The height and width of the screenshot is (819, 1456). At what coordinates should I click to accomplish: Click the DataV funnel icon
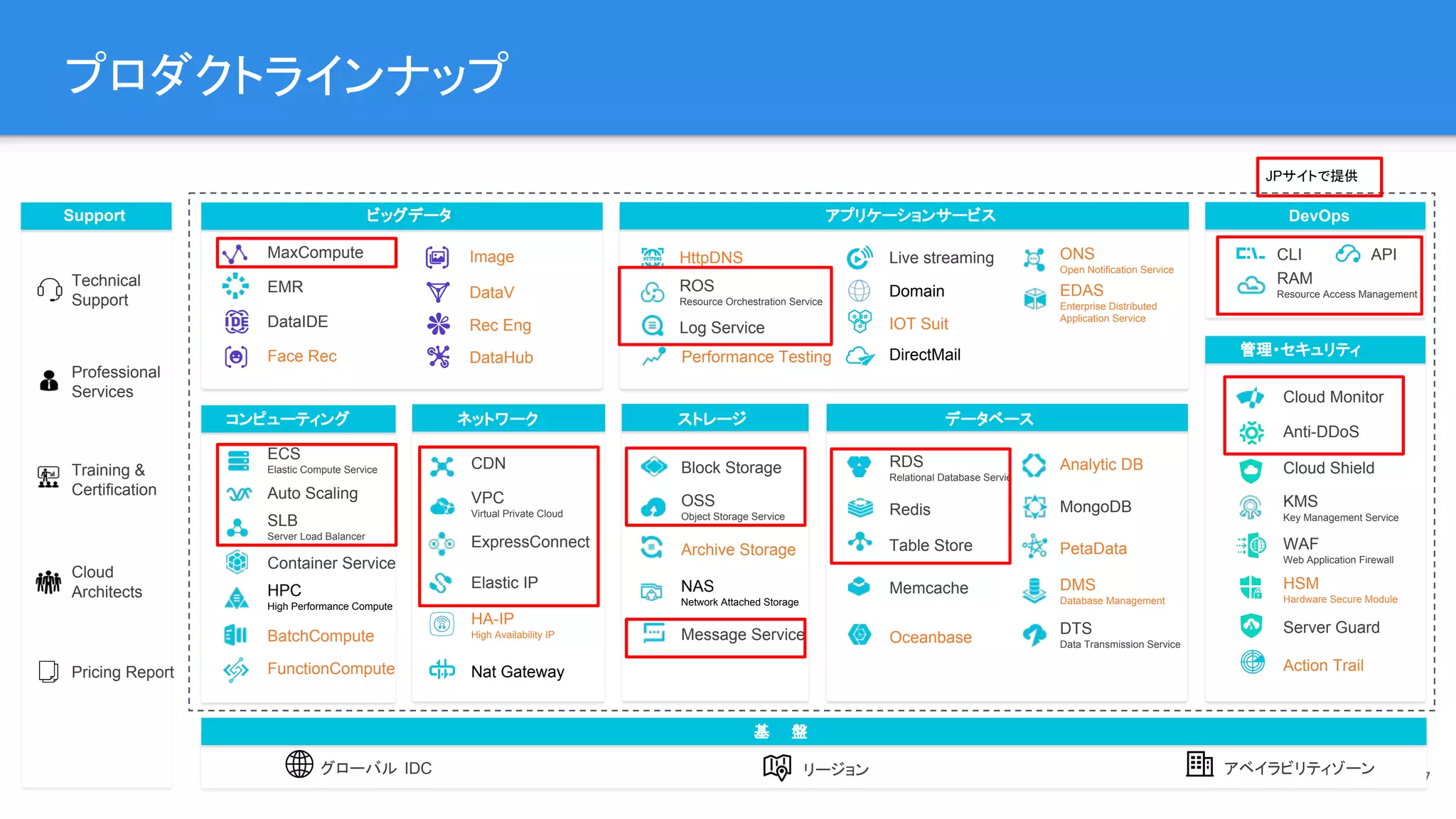tap(438, 291)
